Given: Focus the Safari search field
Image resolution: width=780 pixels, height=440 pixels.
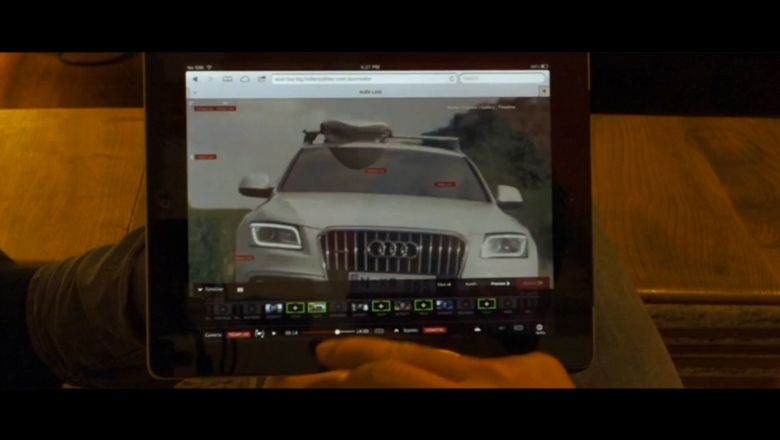Looking at the screenshot, I should tap(502, 79).
